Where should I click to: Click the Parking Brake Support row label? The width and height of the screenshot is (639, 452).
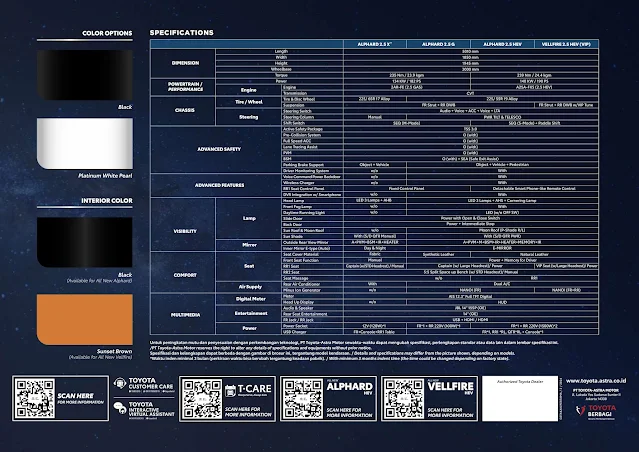pyautogui.click(x=304, y=165)
